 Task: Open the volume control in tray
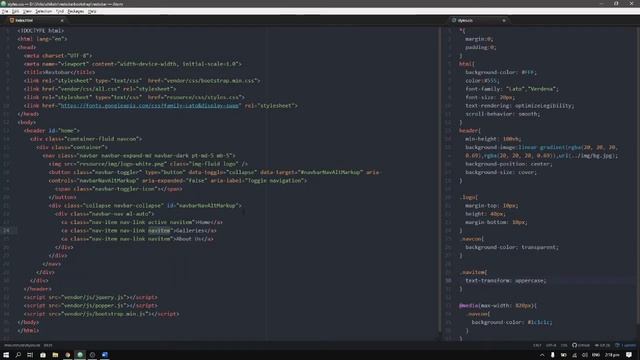[585, 355]
